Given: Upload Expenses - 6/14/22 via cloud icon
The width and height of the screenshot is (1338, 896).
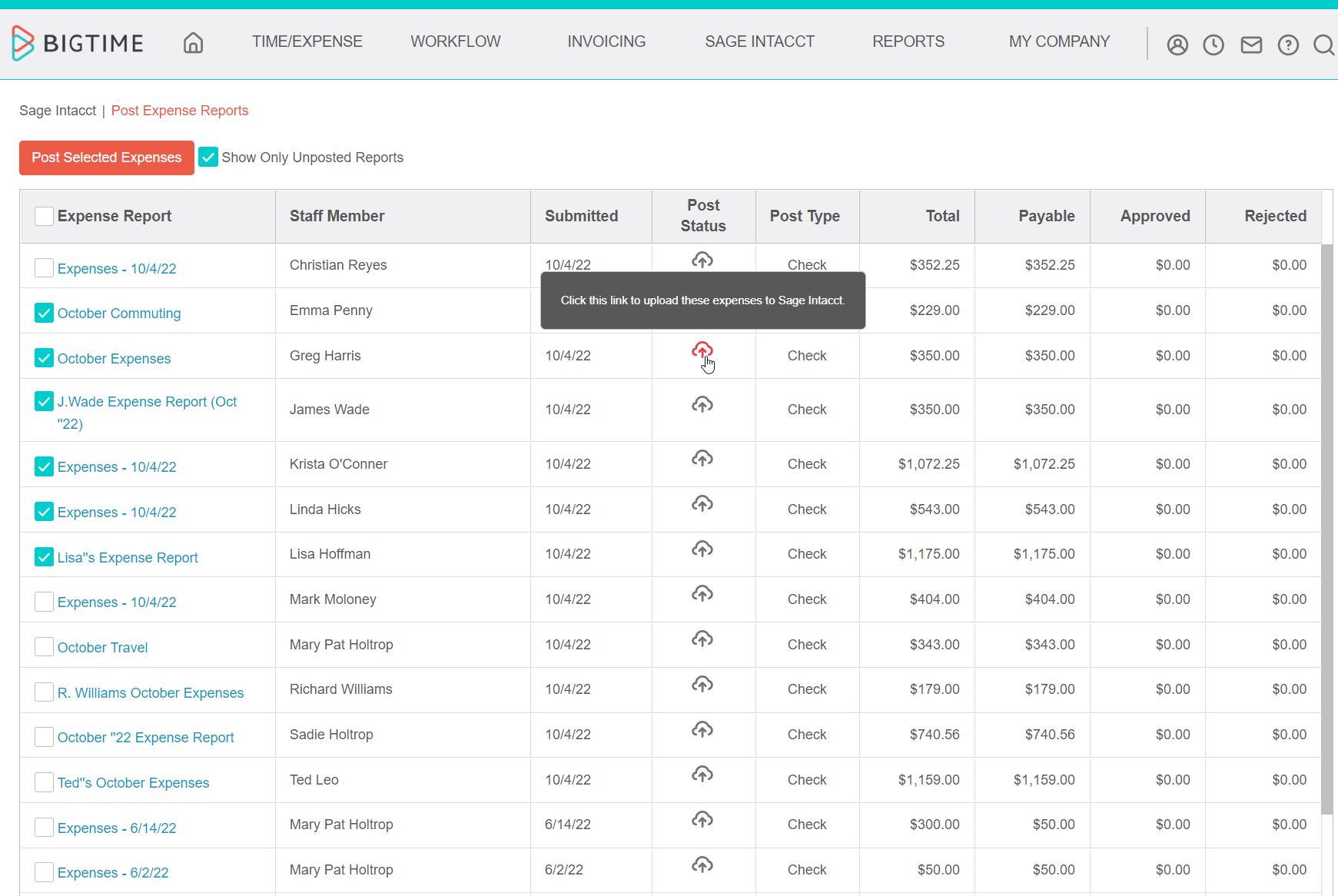Looking at the screenshot, I should pos(702,819).
